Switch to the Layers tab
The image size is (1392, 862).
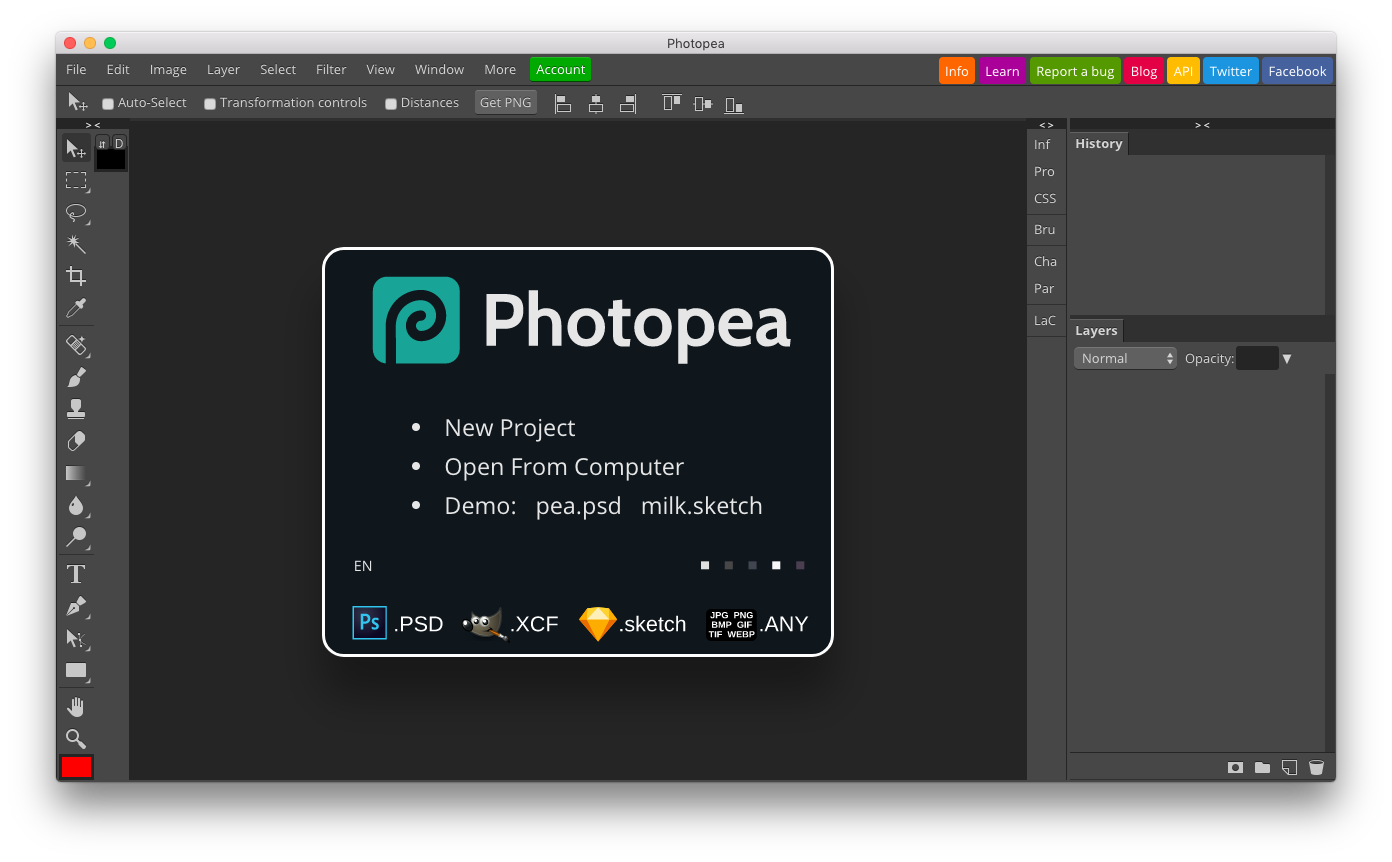(1096, 331)
